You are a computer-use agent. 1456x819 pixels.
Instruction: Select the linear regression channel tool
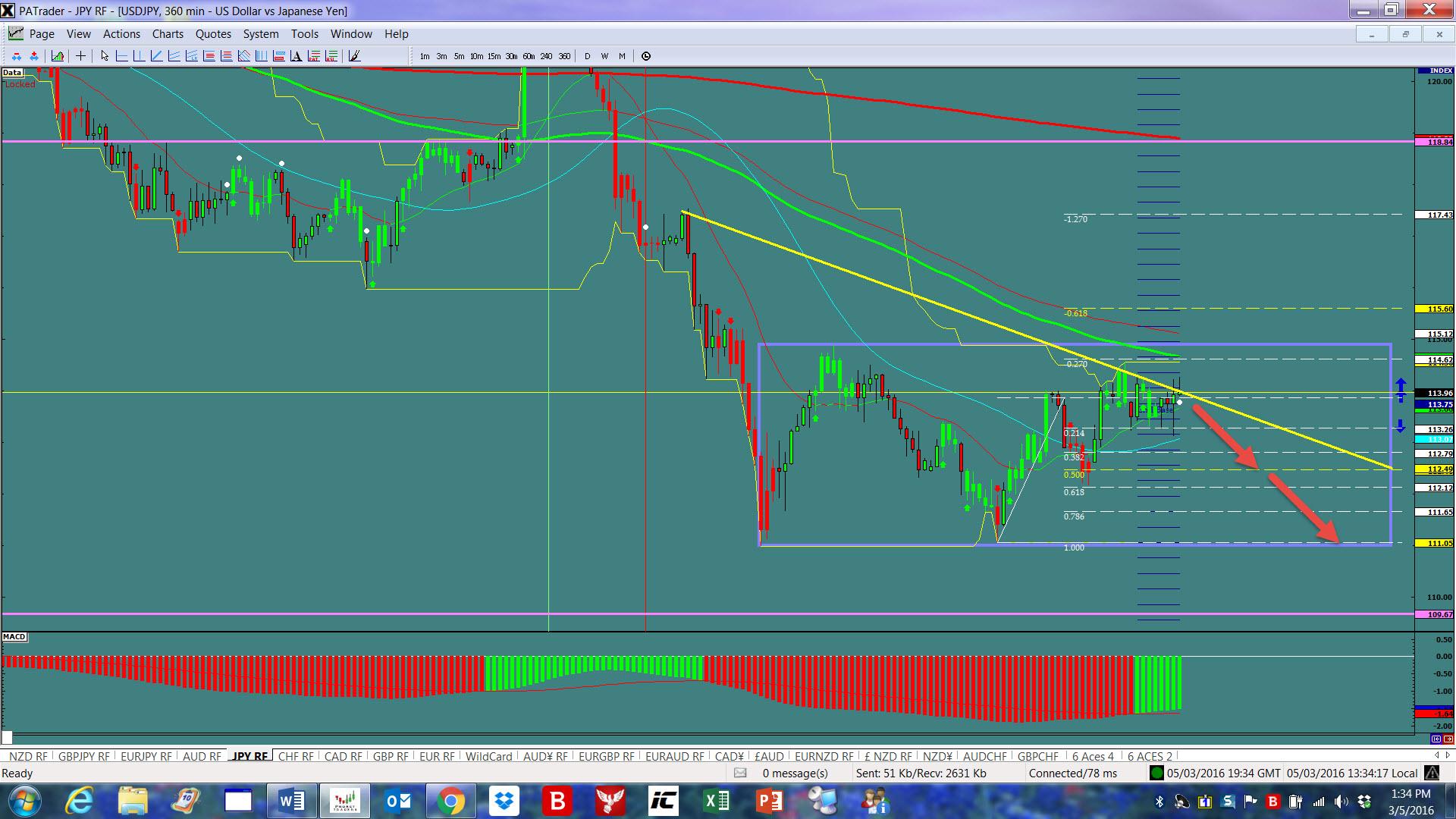[x=191, y=56]
